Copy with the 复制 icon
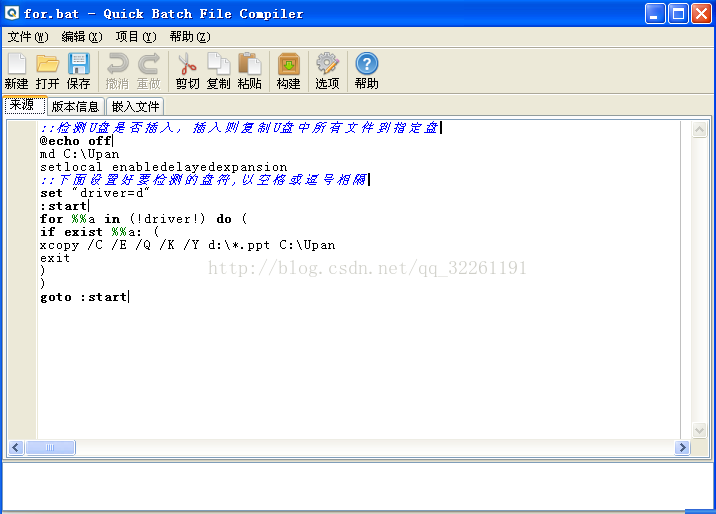This screenshot has width=716, height=514. coord(218,71)
